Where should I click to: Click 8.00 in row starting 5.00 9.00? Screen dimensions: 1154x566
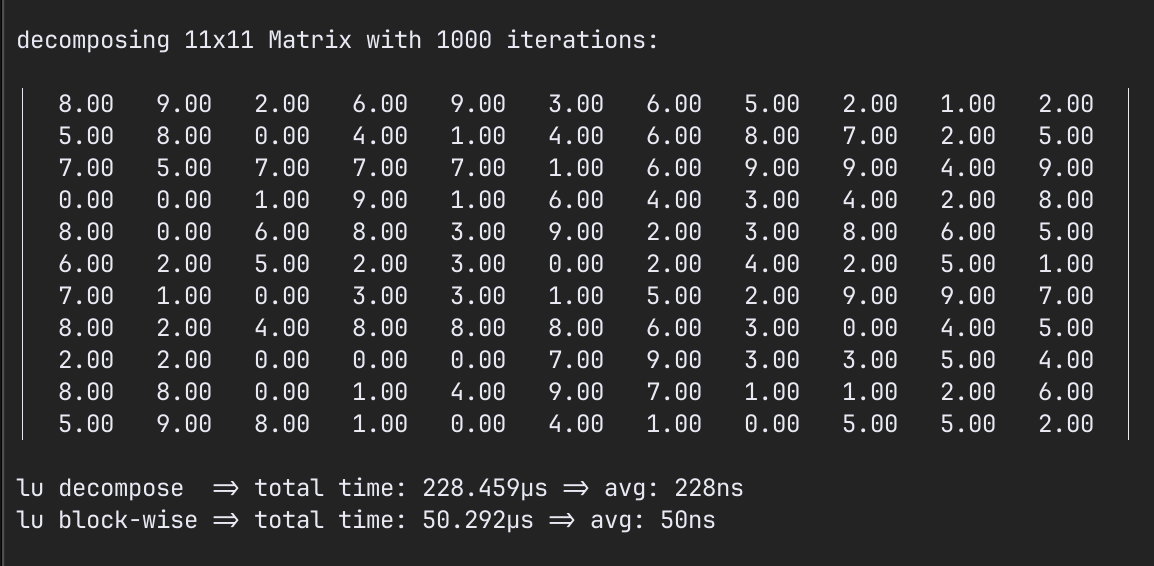(x=282, y=424)
